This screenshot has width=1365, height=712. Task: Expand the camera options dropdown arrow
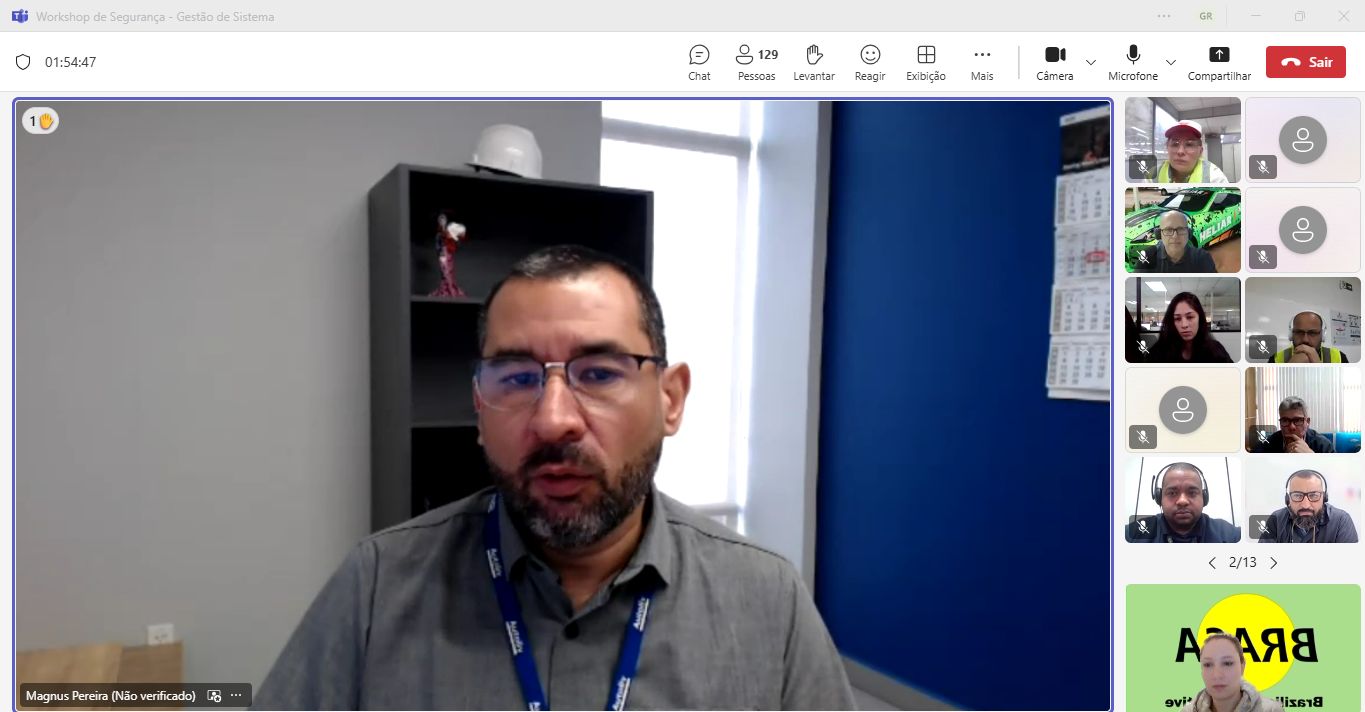(1091, 62)
